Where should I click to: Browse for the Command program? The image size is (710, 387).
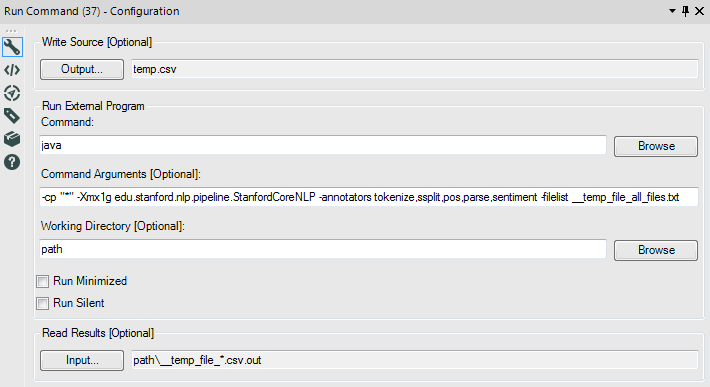(656, 146)
